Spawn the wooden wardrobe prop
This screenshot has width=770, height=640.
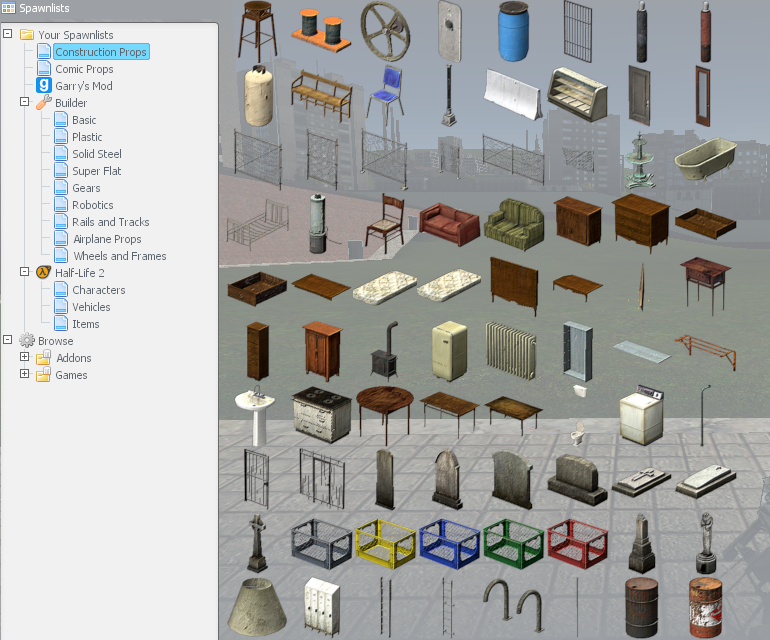(x=322, y=351)
